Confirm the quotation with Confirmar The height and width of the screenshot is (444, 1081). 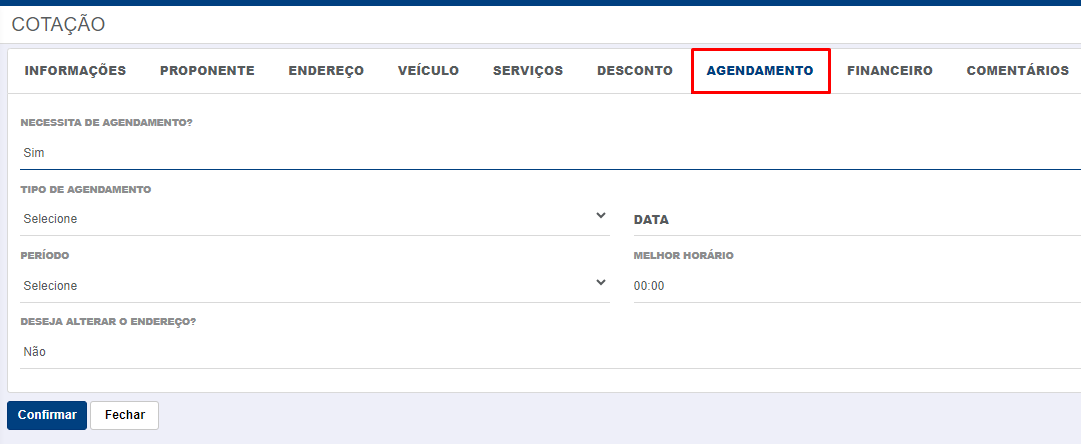(x=47, y=415)
